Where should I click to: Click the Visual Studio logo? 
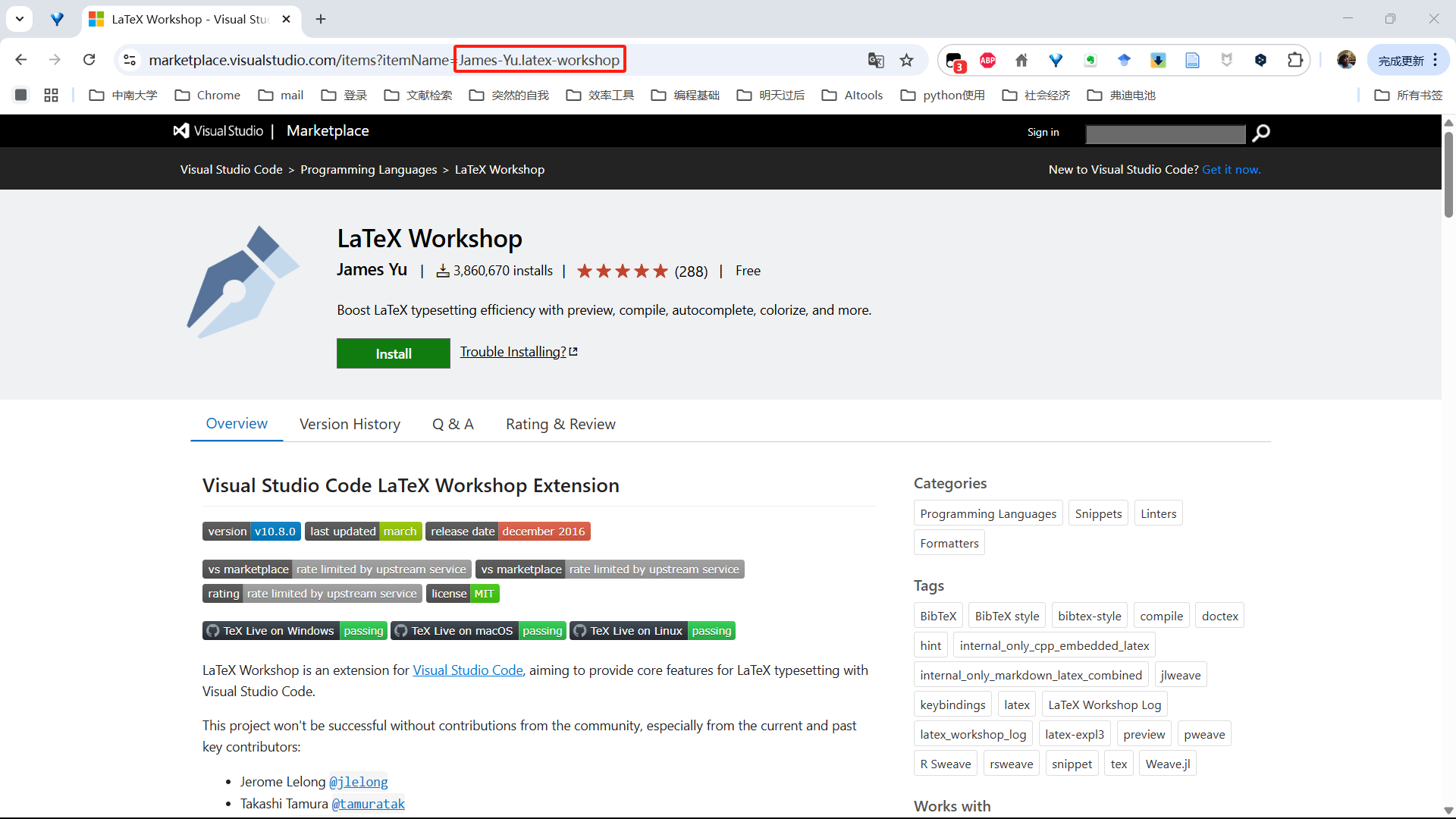tap(218, 131)
